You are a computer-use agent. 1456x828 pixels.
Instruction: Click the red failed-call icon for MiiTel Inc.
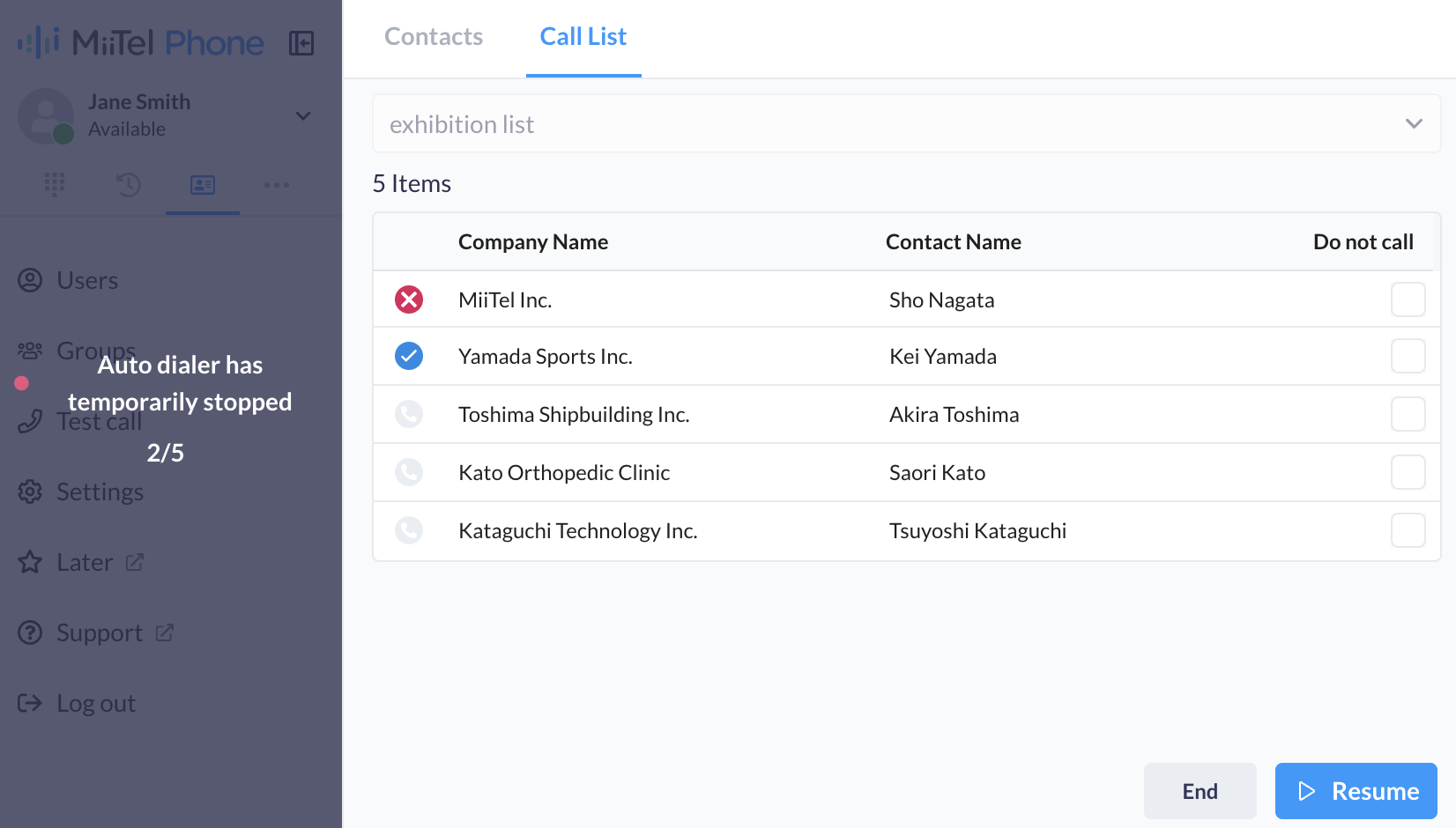point(409,299)
